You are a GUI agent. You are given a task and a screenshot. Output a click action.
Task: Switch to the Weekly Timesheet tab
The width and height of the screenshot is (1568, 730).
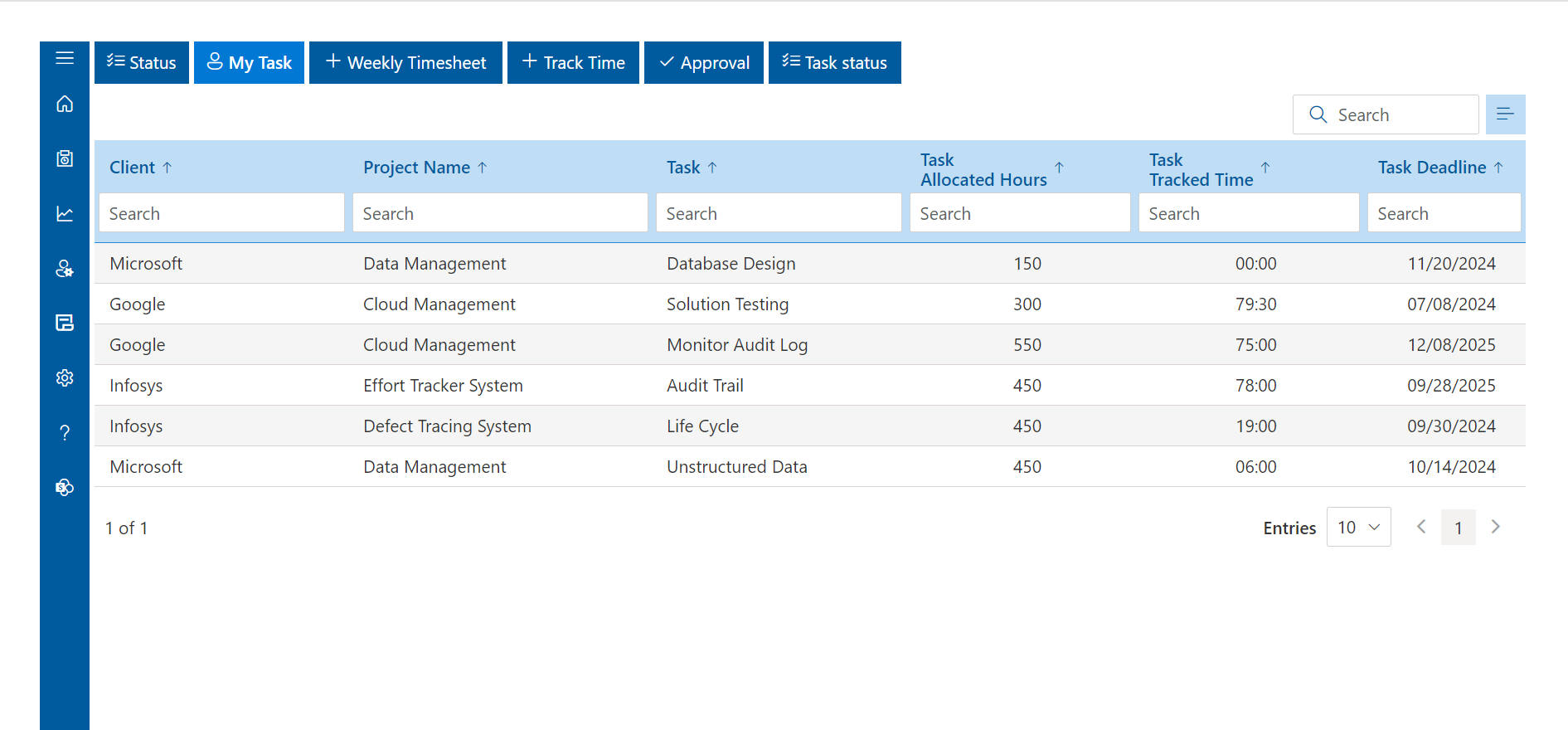click(405, 63)
